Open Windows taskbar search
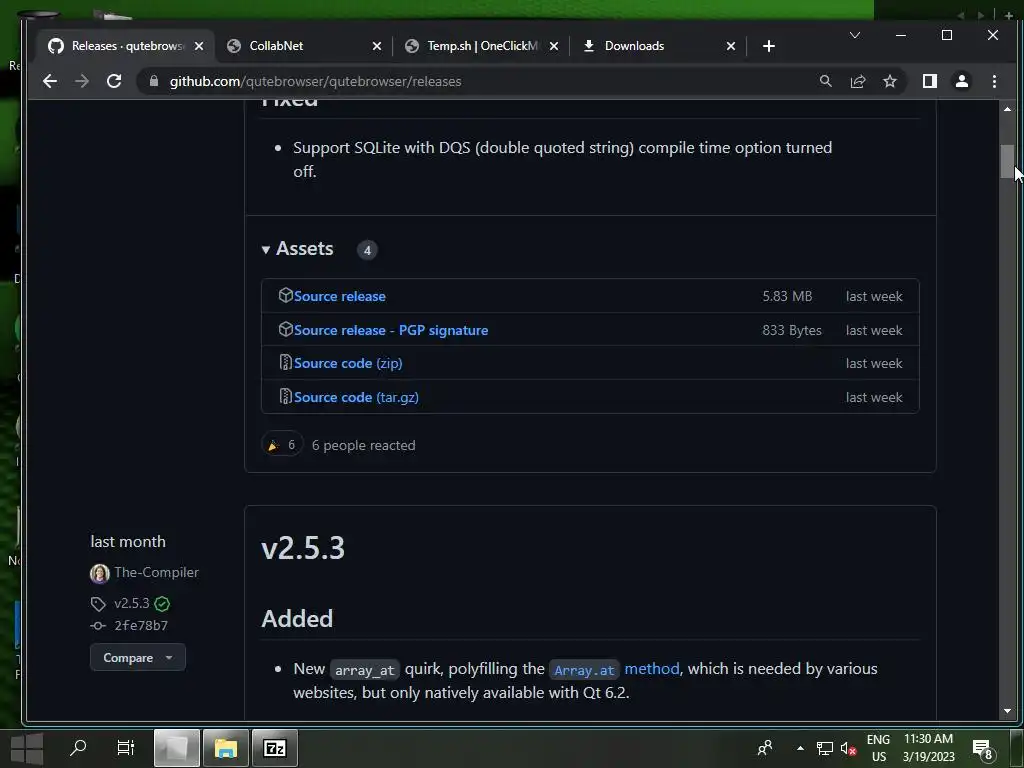 [78, 747]
